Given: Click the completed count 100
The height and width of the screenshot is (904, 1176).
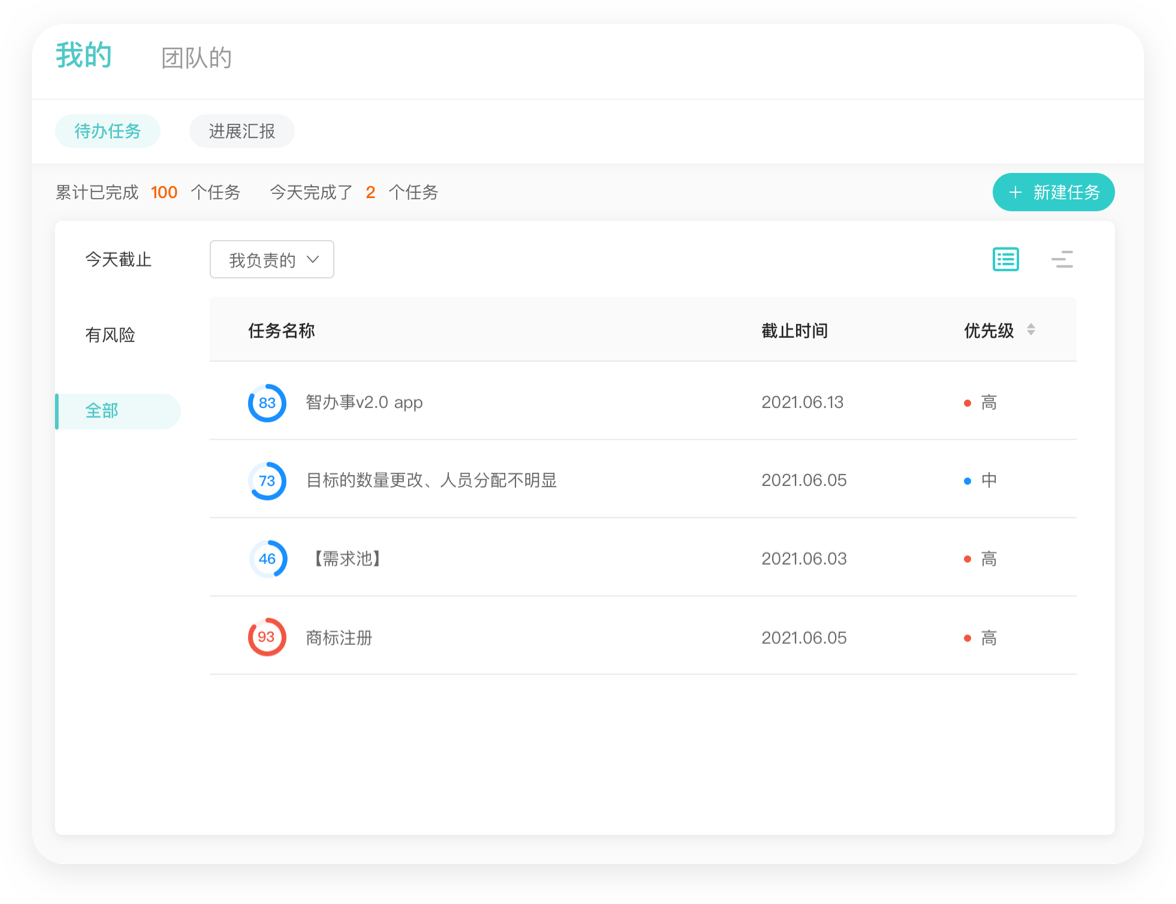Looking at the screenshot, I should tap(164, 193).
